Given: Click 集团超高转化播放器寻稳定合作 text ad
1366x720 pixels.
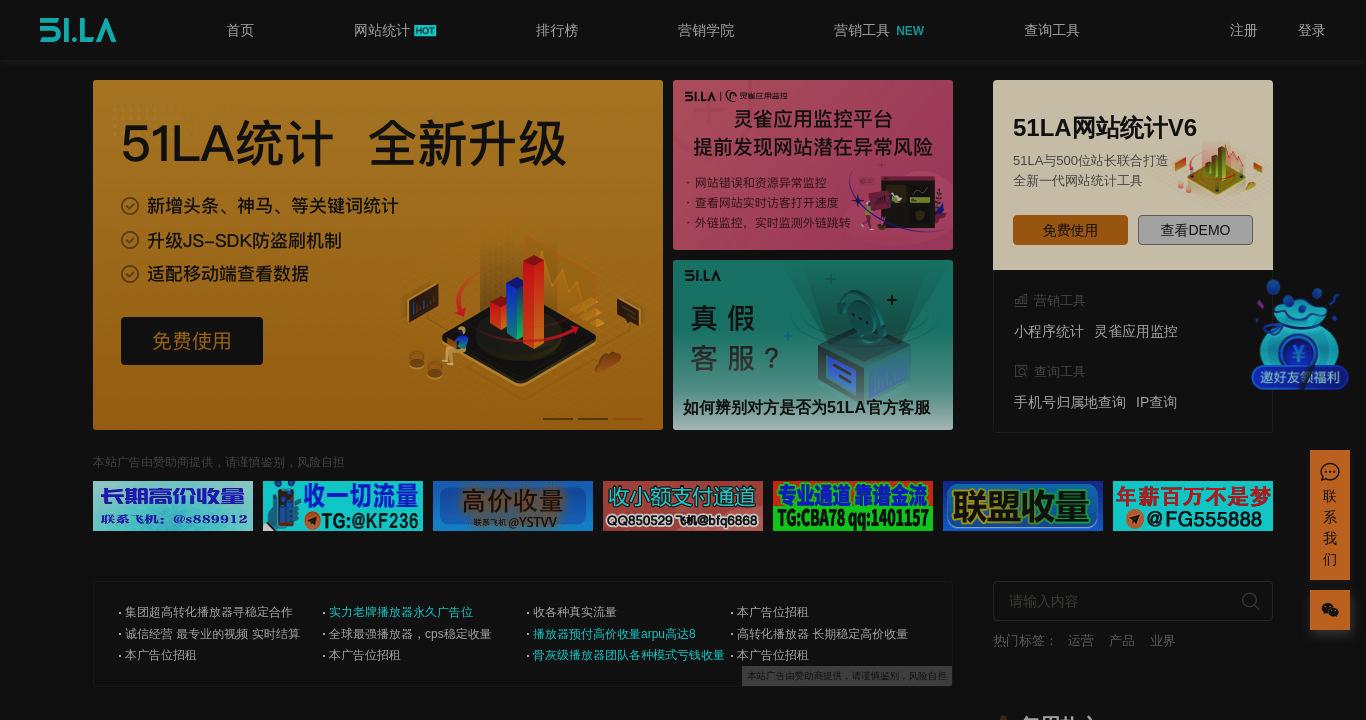Looking at the screenshot, I should tap(209, 612).
